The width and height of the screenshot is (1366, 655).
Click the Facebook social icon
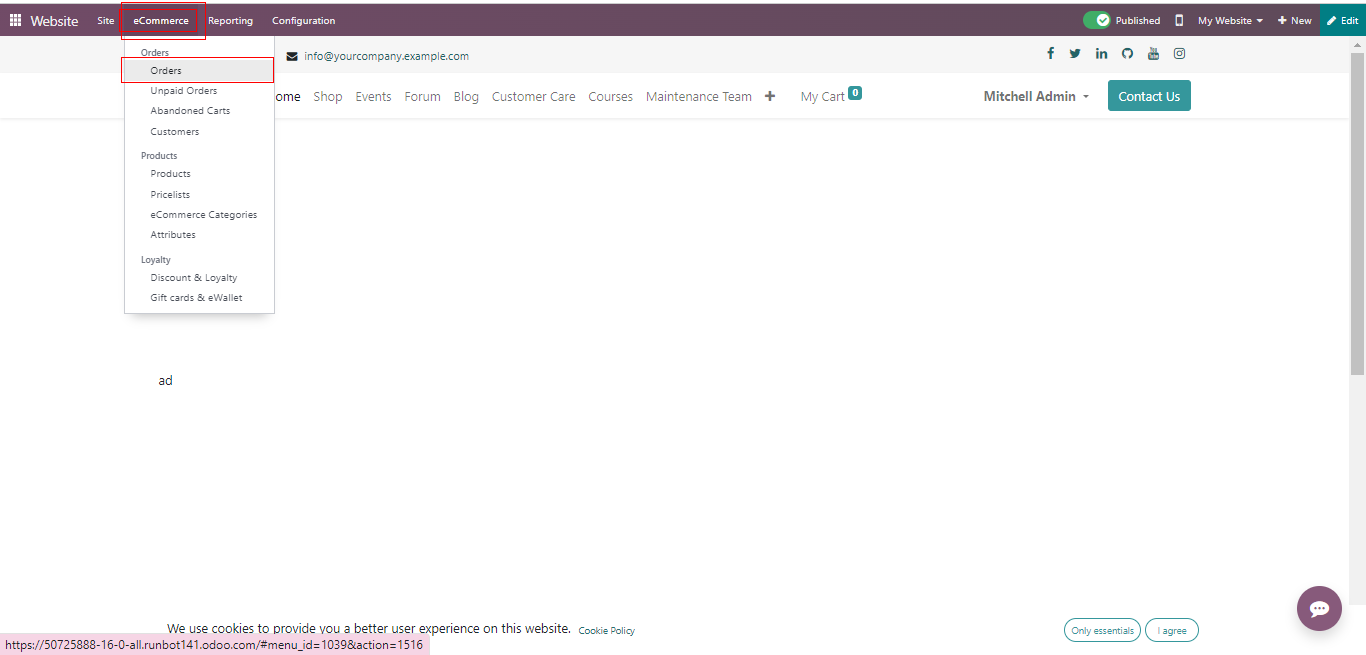click(x=1050, y=54)
